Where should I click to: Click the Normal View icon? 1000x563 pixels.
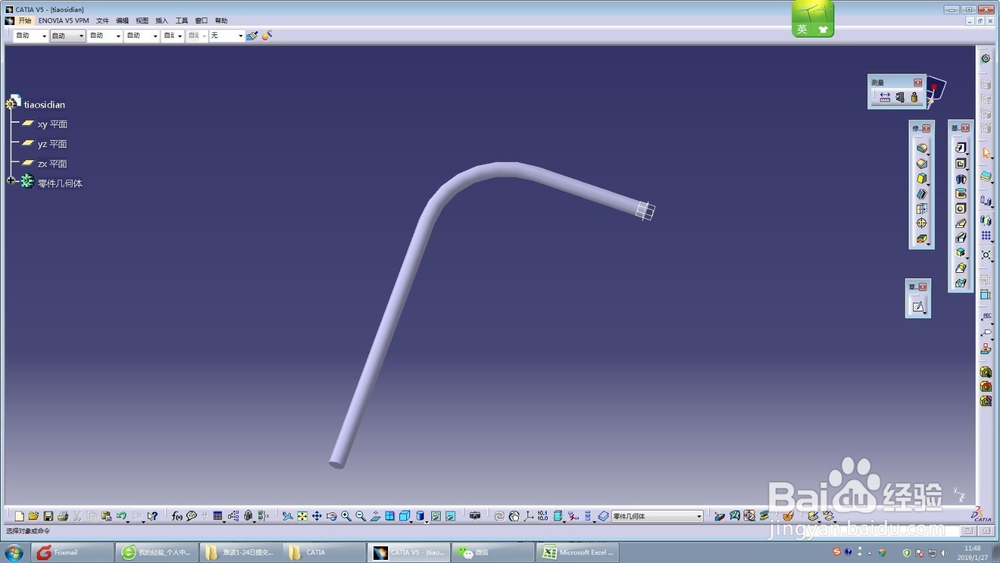[x=376, y=516]
